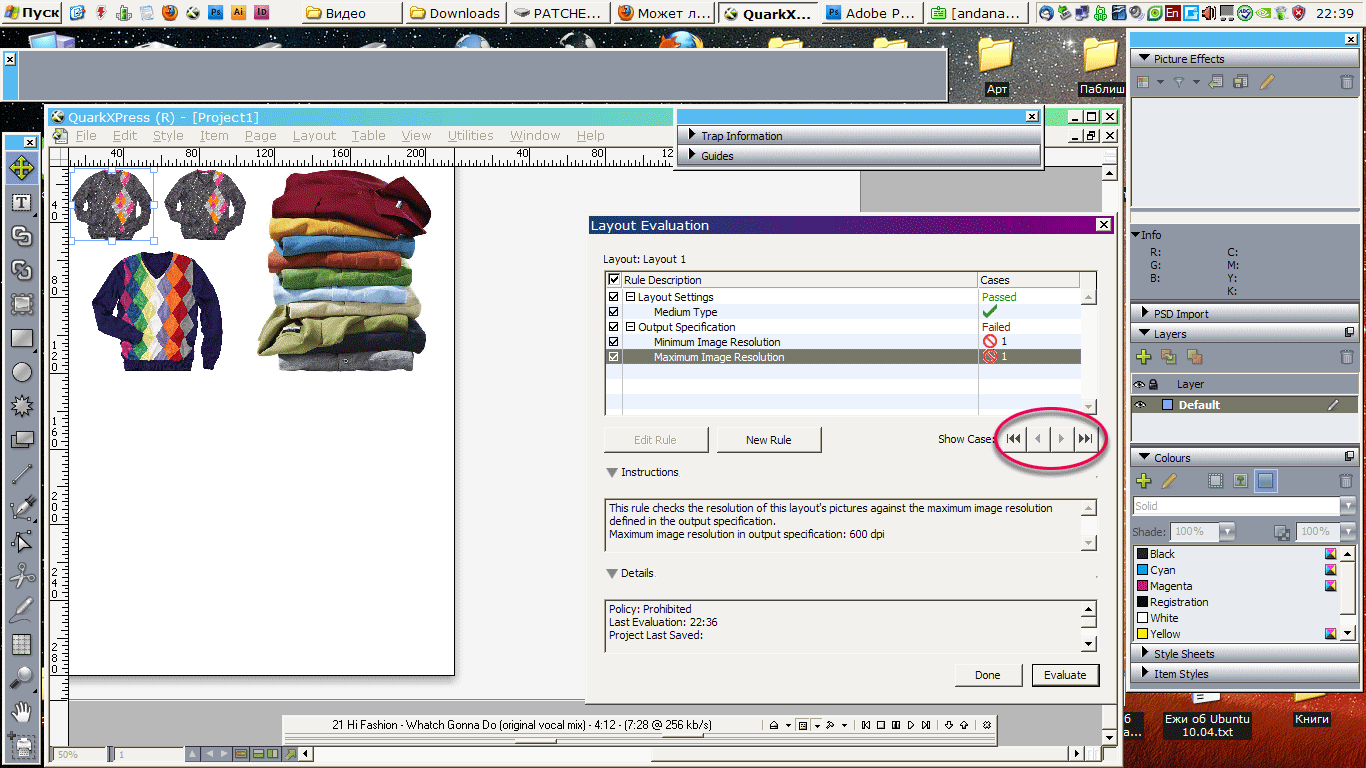Screen dimensions: 1366x768
Task: Create new colour with green plus icon
Action: click(x=1144, y=481)
